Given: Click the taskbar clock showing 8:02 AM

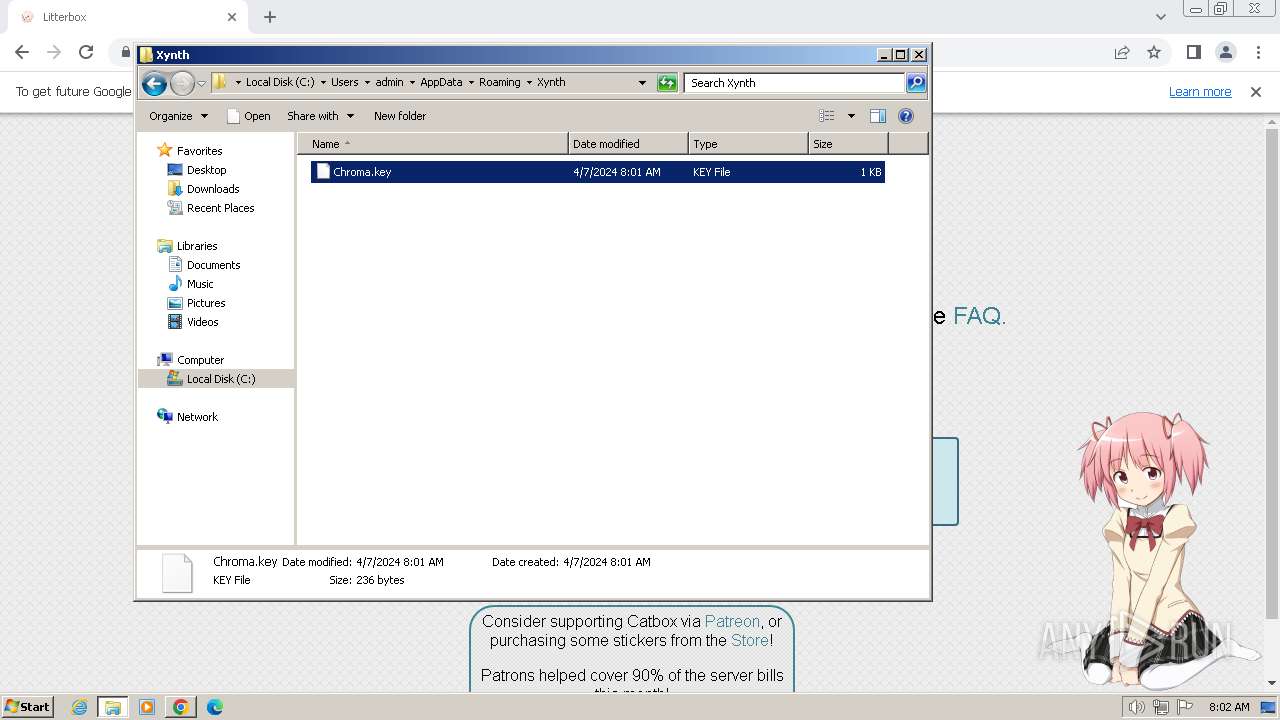Looking at the screenshot, I should coord(1228,707).
